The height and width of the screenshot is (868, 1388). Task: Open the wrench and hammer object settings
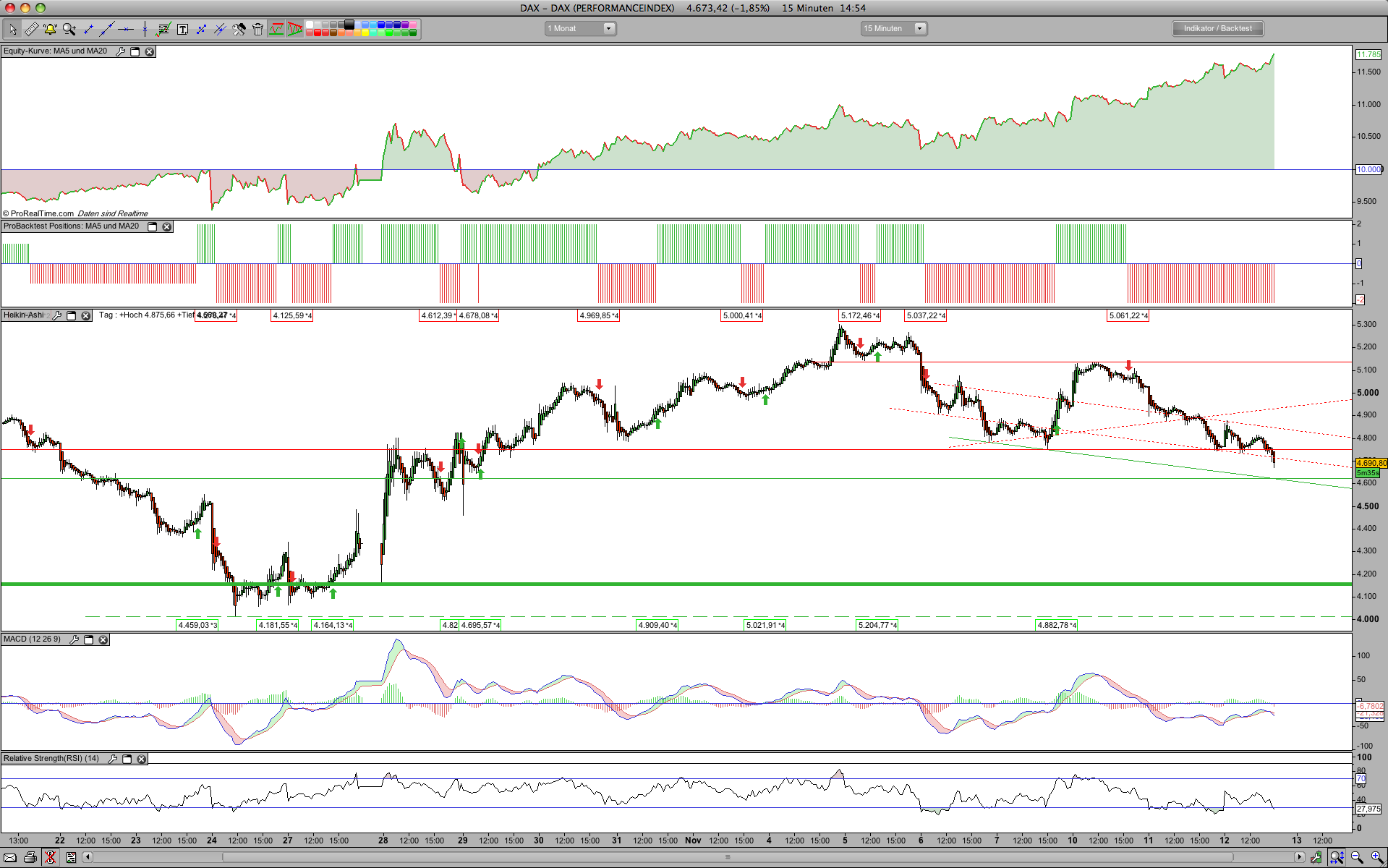239,29
